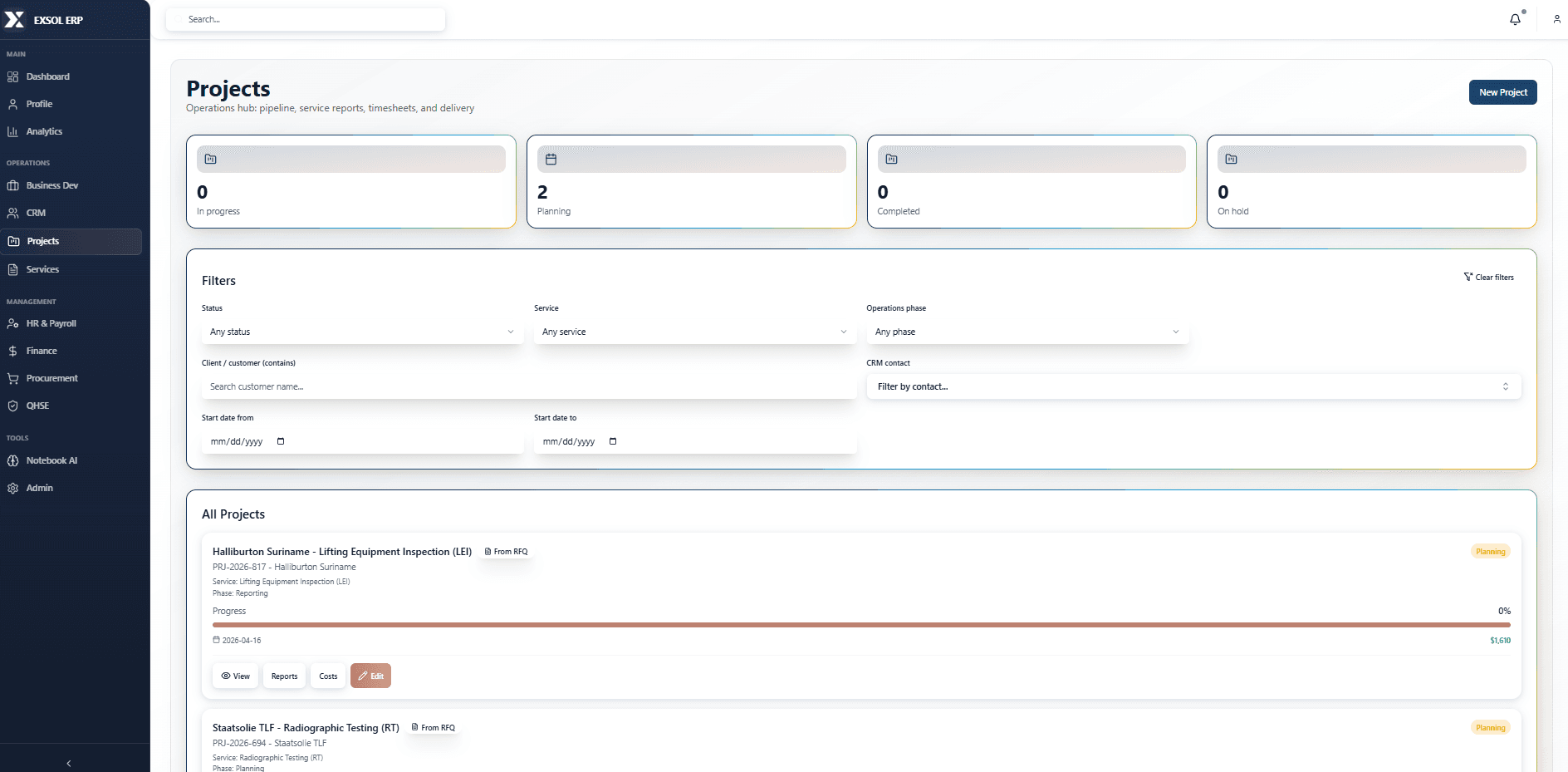1568x772 pixels.
Task: View the Halliburton Suriname project
Action: pos(236,676)
